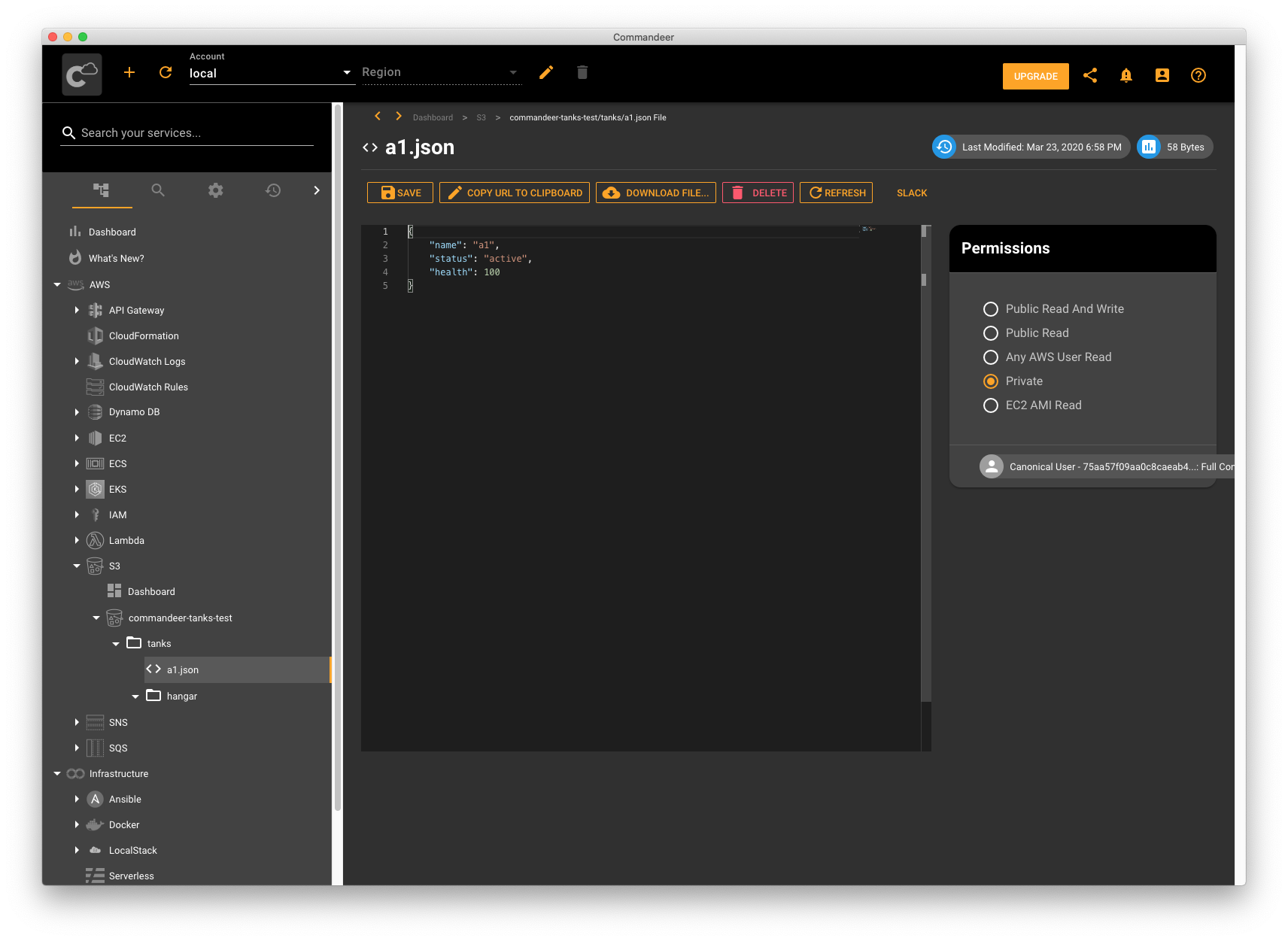The image size is (1288, 941).
Task: Open the S3 breadcrumb link
Action: [481, 117]
